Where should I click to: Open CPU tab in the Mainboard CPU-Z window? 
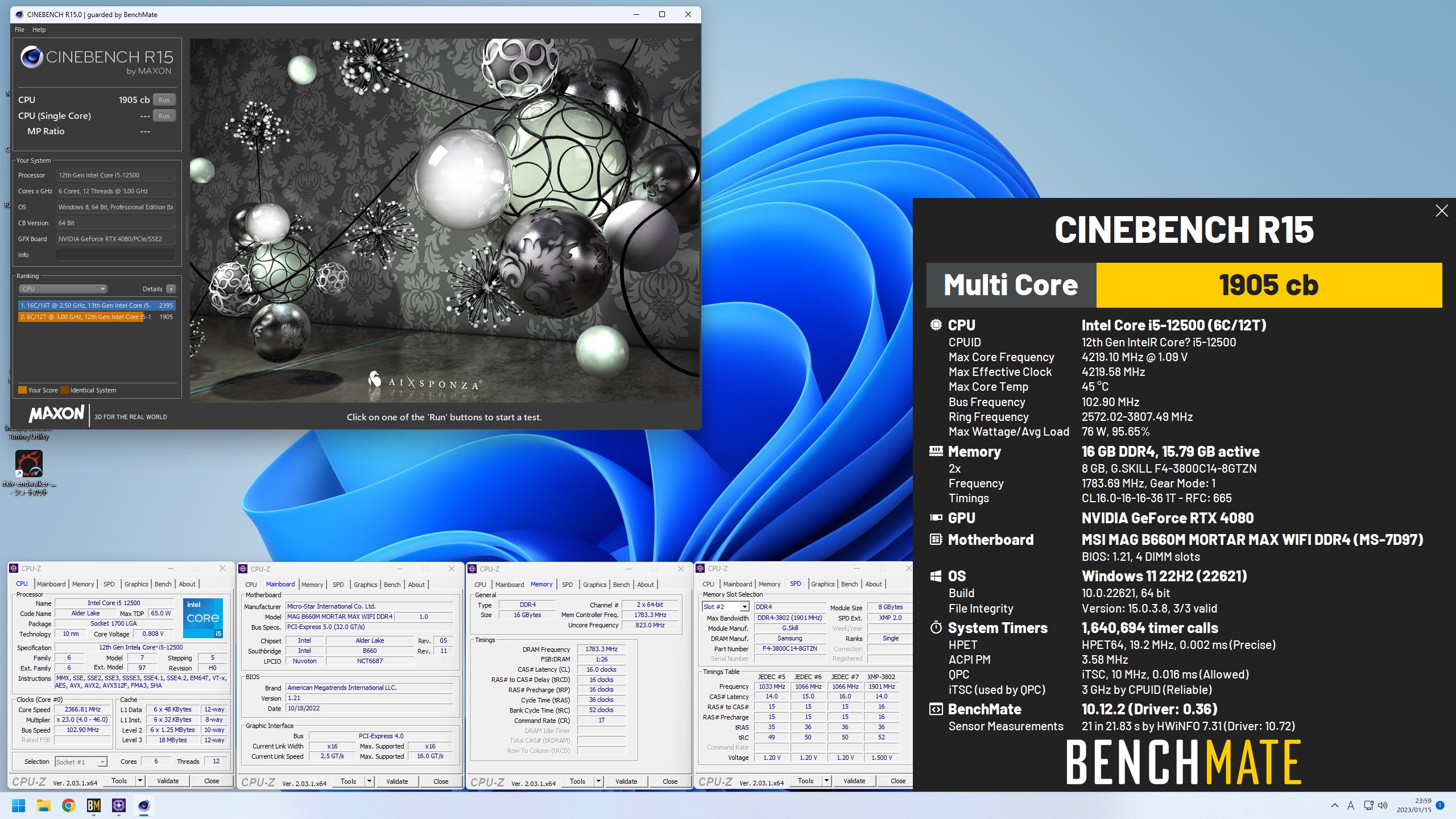pos(251,585)
